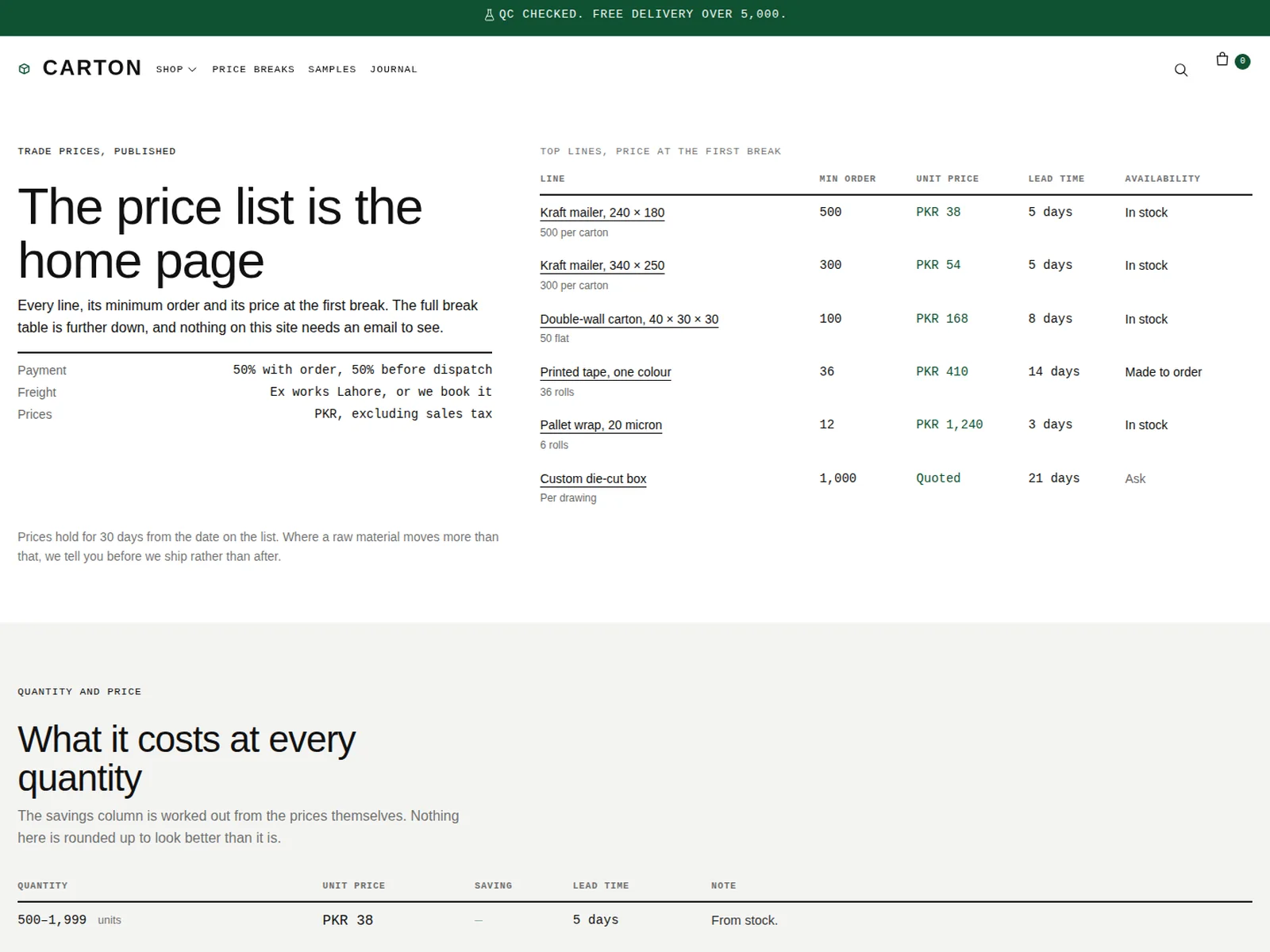Open the Samples nav item
The image size is (1270, 952).
click(332, 70)
